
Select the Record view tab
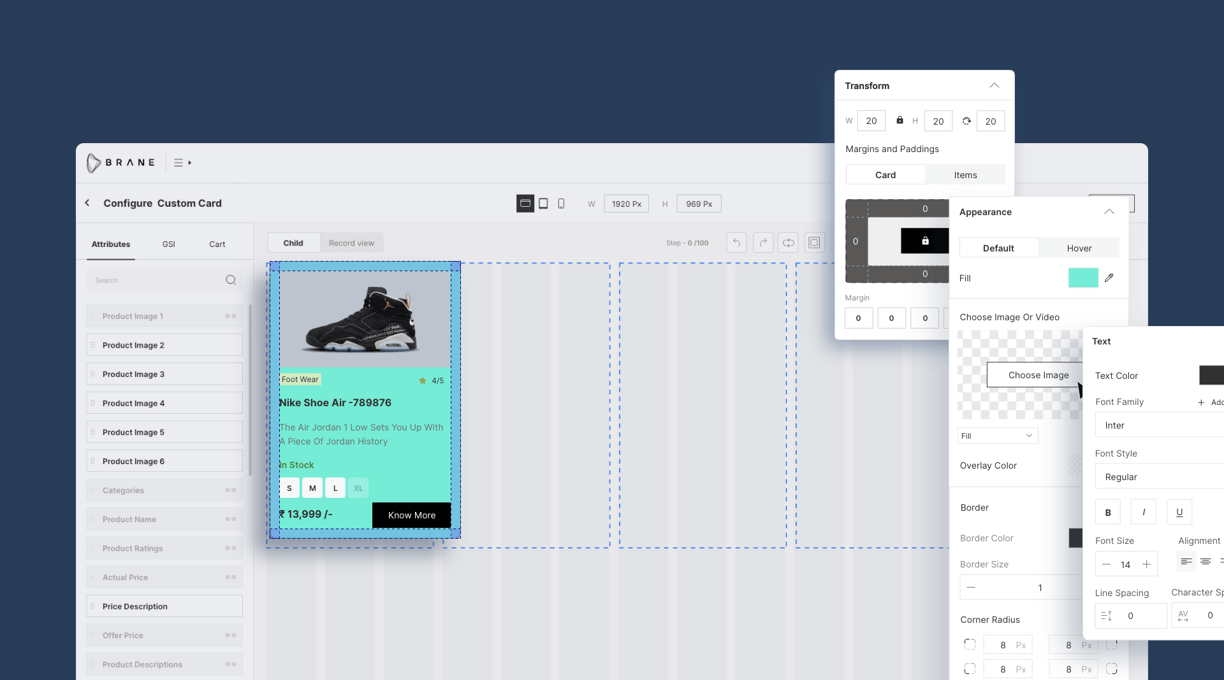(351, 243)
